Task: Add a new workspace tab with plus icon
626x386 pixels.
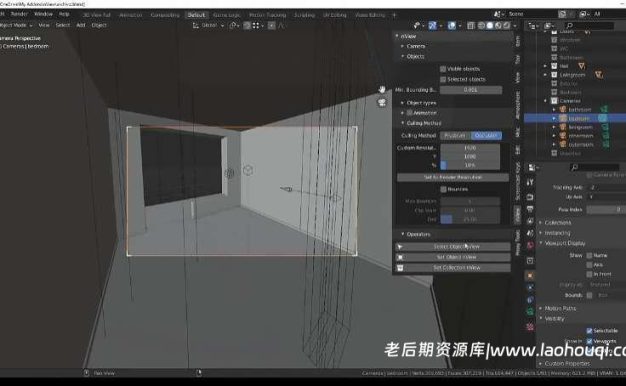Action: click(x=394, y=15)
